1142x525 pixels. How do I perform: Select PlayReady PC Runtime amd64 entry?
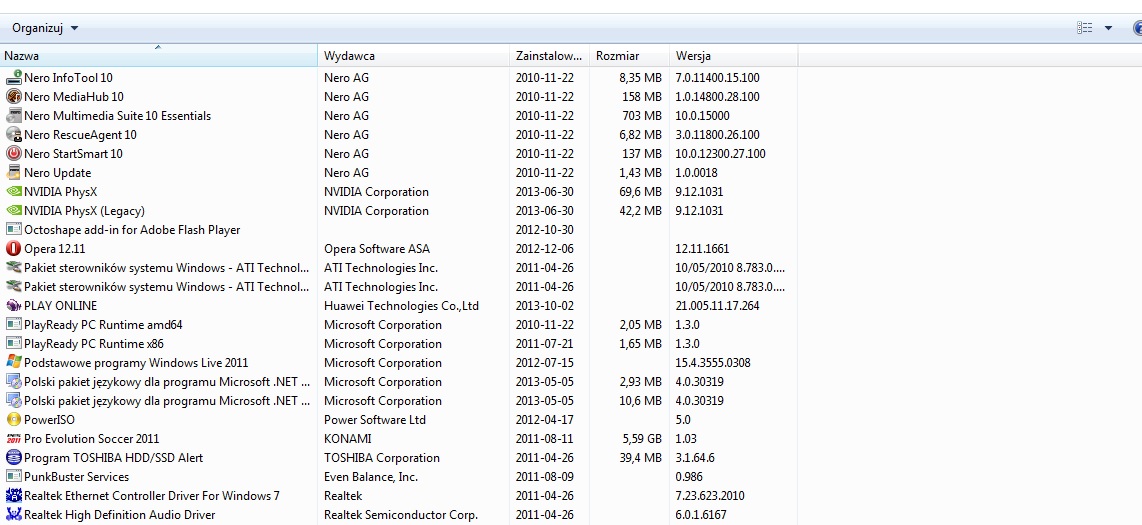pos(103,325)
